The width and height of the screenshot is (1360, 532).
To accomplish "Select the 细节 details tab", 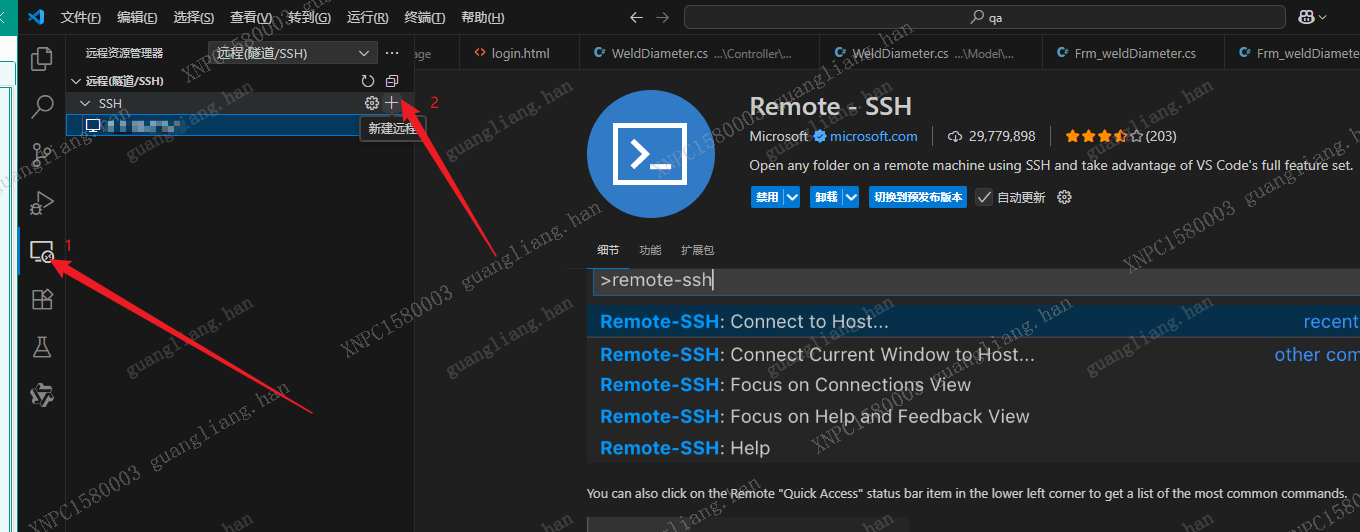I will pyautogui.click(x=608, y=250).
